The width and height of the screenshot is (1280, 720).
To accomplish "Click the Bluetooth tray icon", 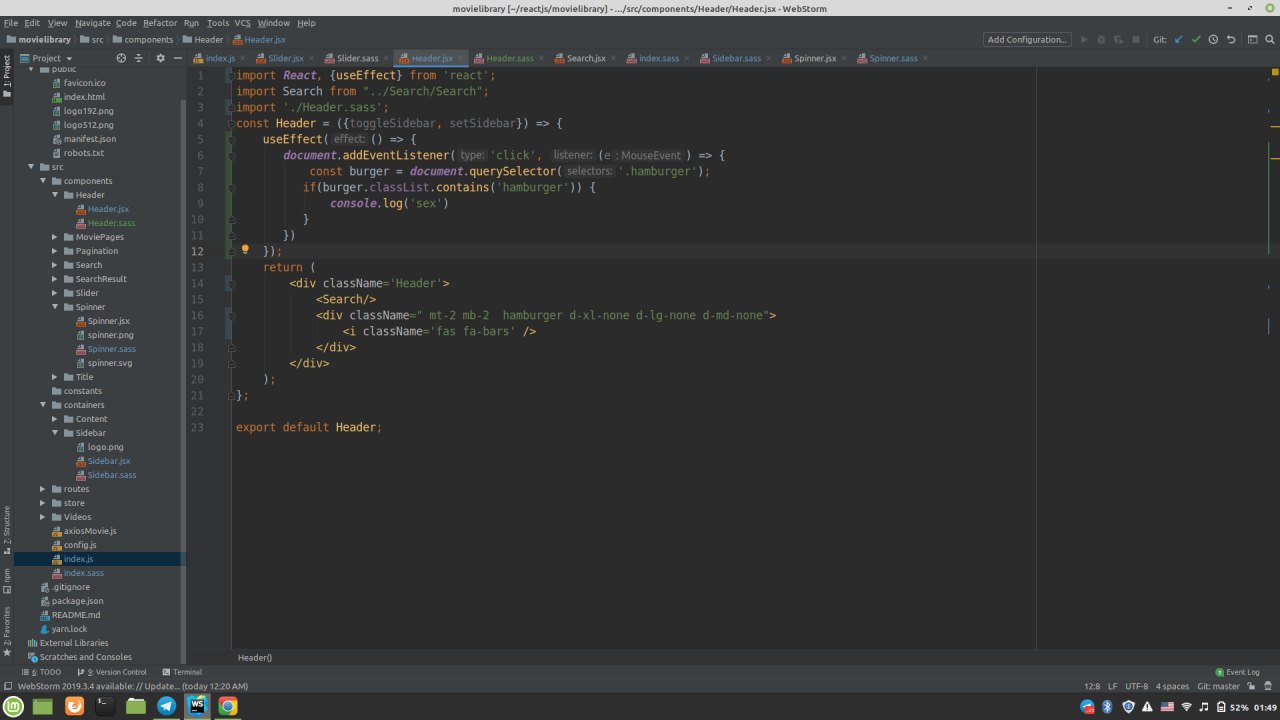I will [1107, 707].
